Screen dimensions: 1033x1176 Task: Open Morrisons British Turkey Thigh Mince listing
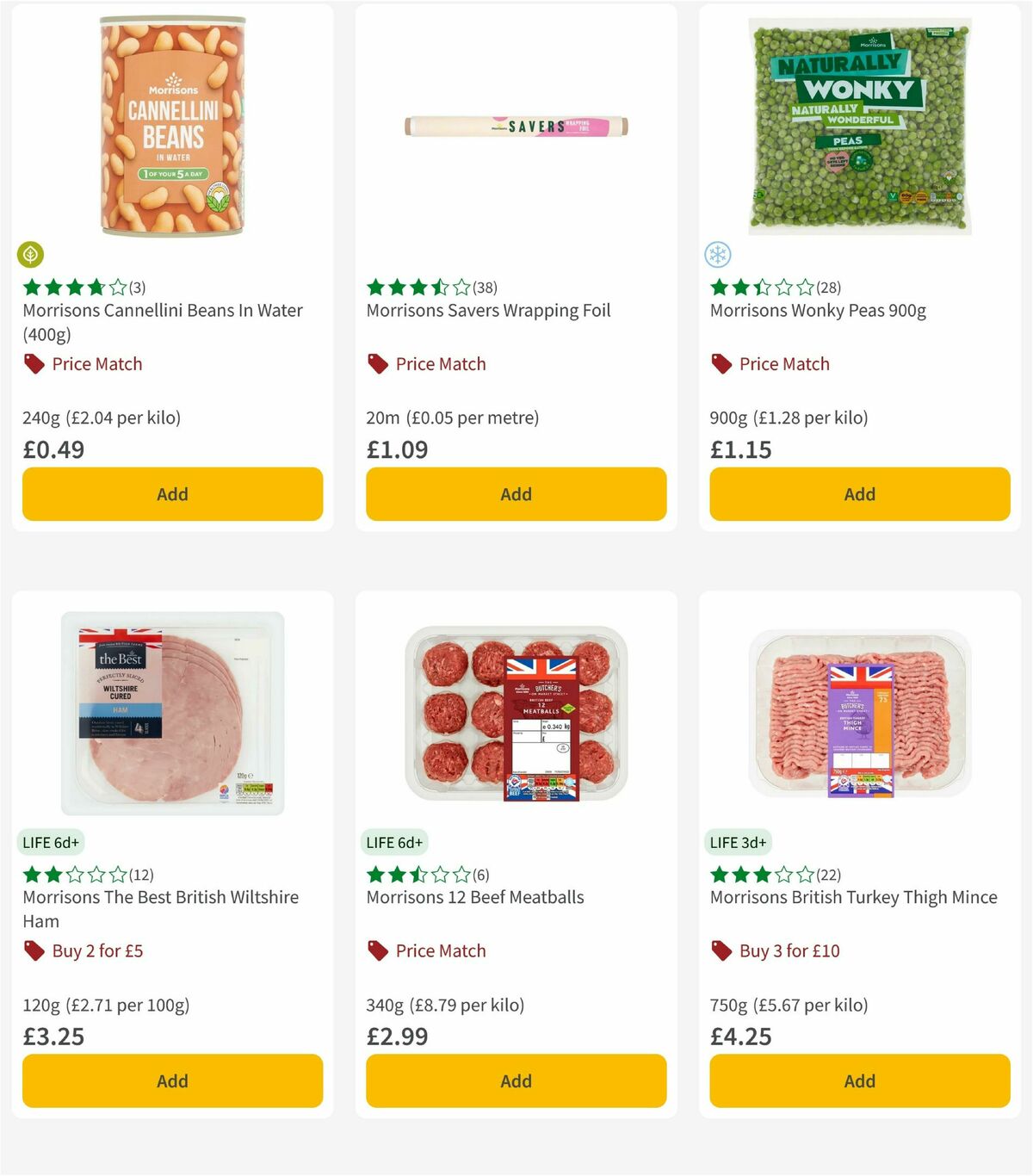[x=853, y=897]
